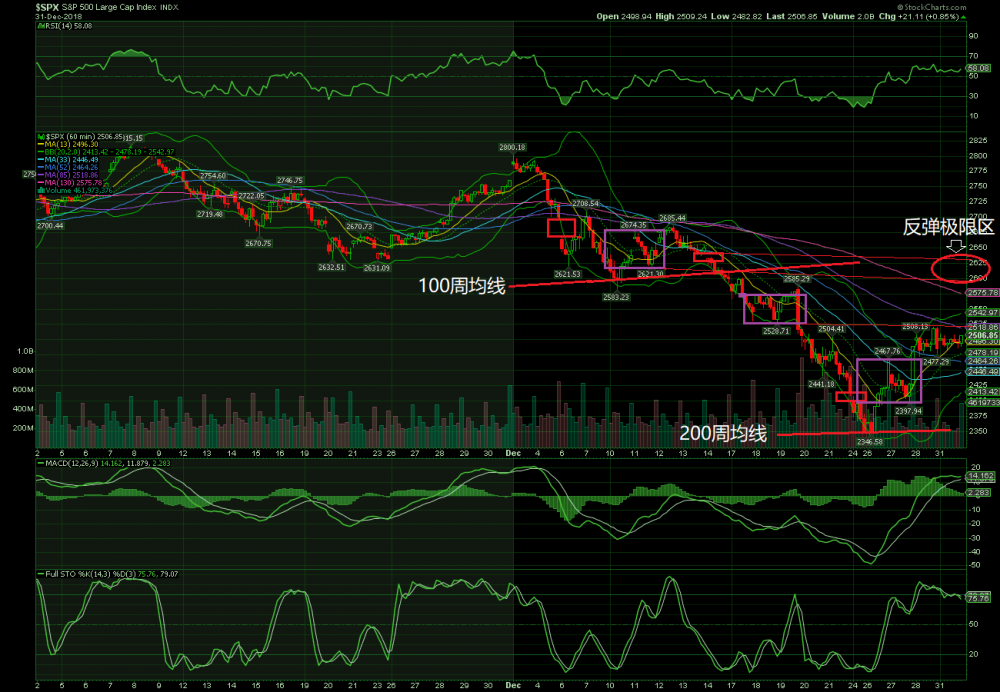Click the 200周均线 annotation text
The image size is (1000, 692).
(723, 433)
